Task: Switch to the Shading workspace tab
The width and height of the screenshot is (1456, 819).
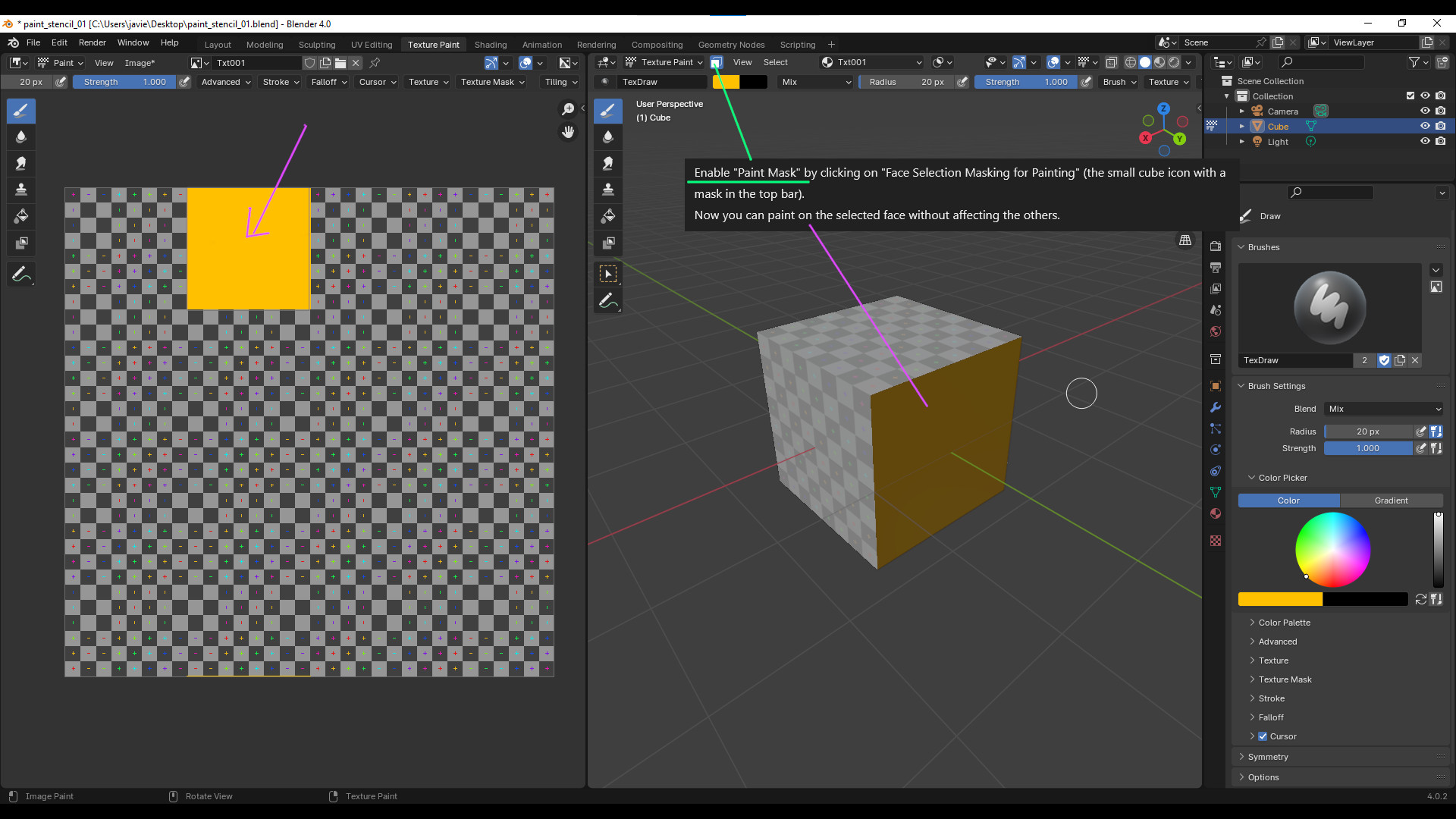Action: click(491, 45)
